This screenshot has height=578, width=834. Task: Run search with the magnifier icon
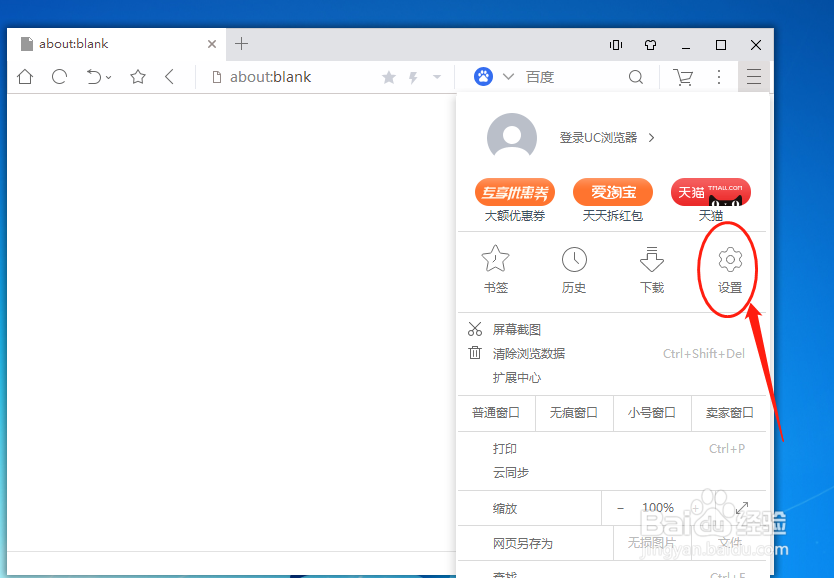636,78
